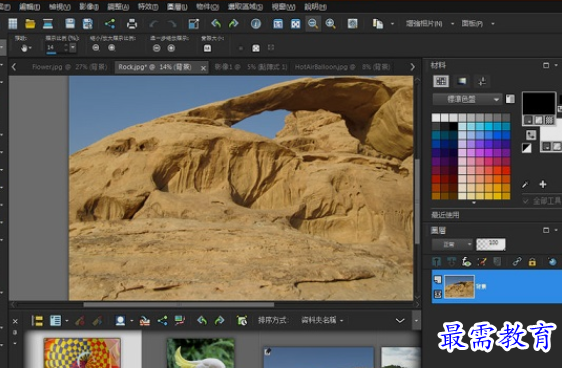
Task: Click the Resize image icon
Action: point(194,24)
